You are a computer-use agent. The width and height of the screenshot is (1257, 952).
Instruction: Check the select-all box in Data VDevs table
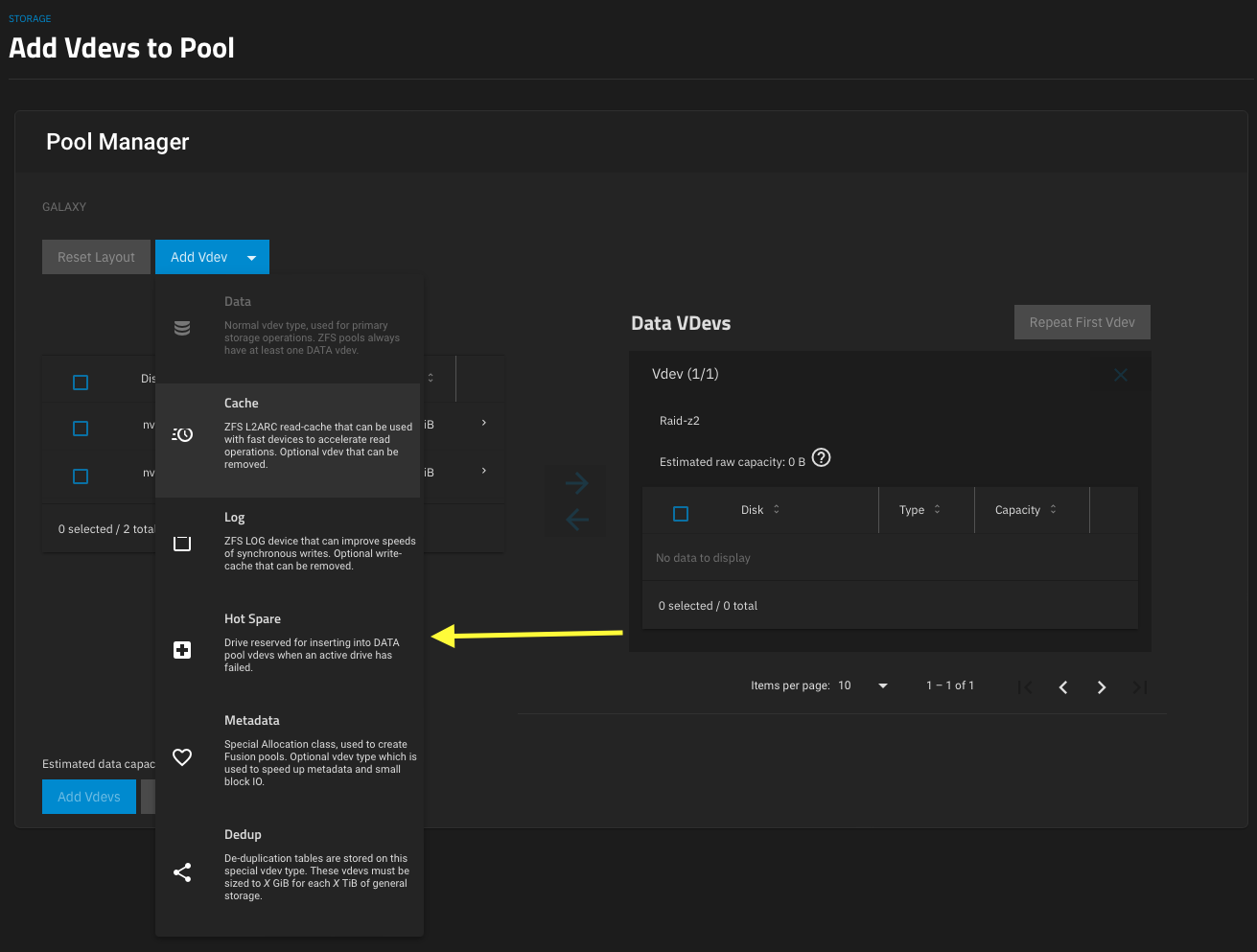(681, 514)
